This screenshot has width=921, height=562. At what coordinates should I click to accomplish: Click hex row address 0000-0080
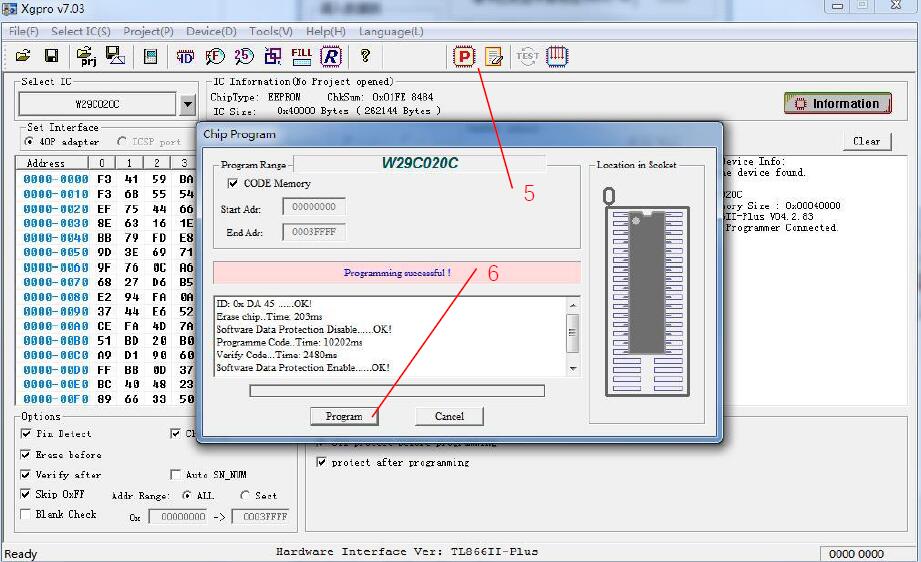click(x=56, y=297)
